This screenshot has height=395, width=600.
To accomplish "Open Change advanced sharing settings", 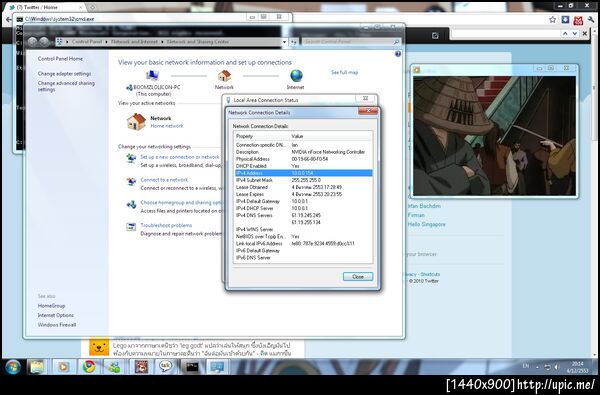I will 66,86.
